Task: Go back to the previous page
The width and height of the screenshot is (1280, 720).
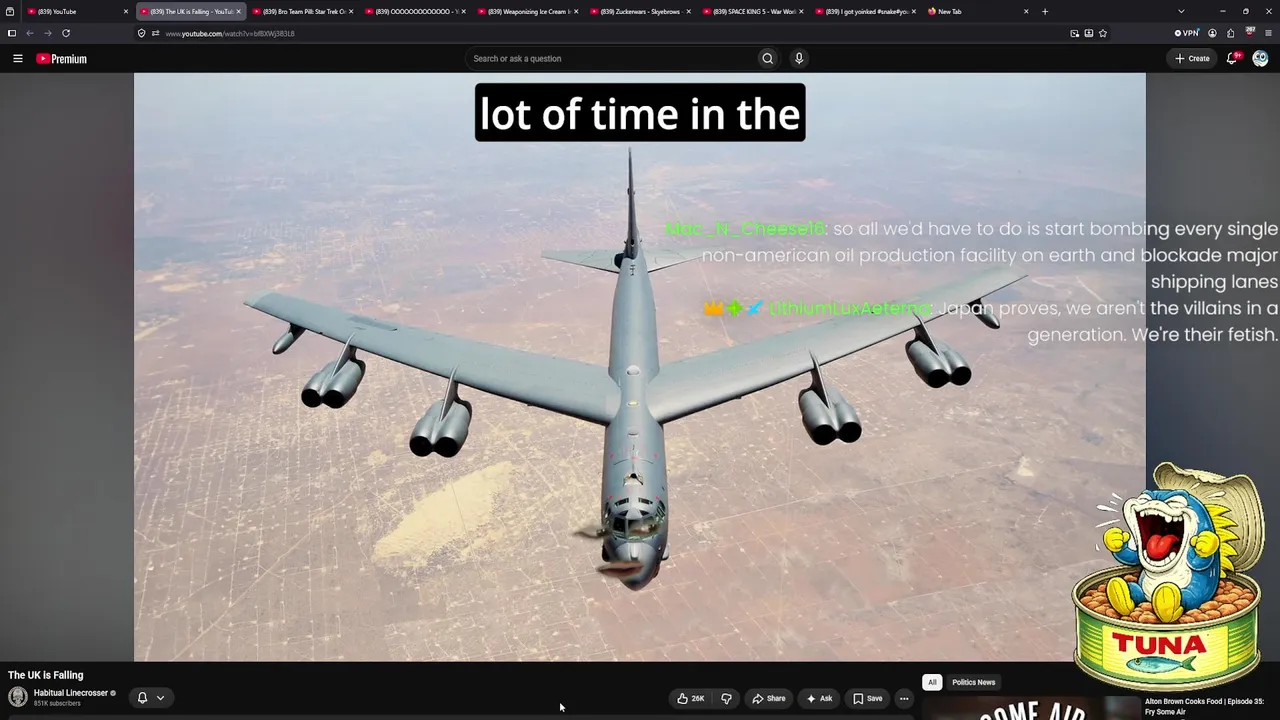Action: tap(29, 33)
